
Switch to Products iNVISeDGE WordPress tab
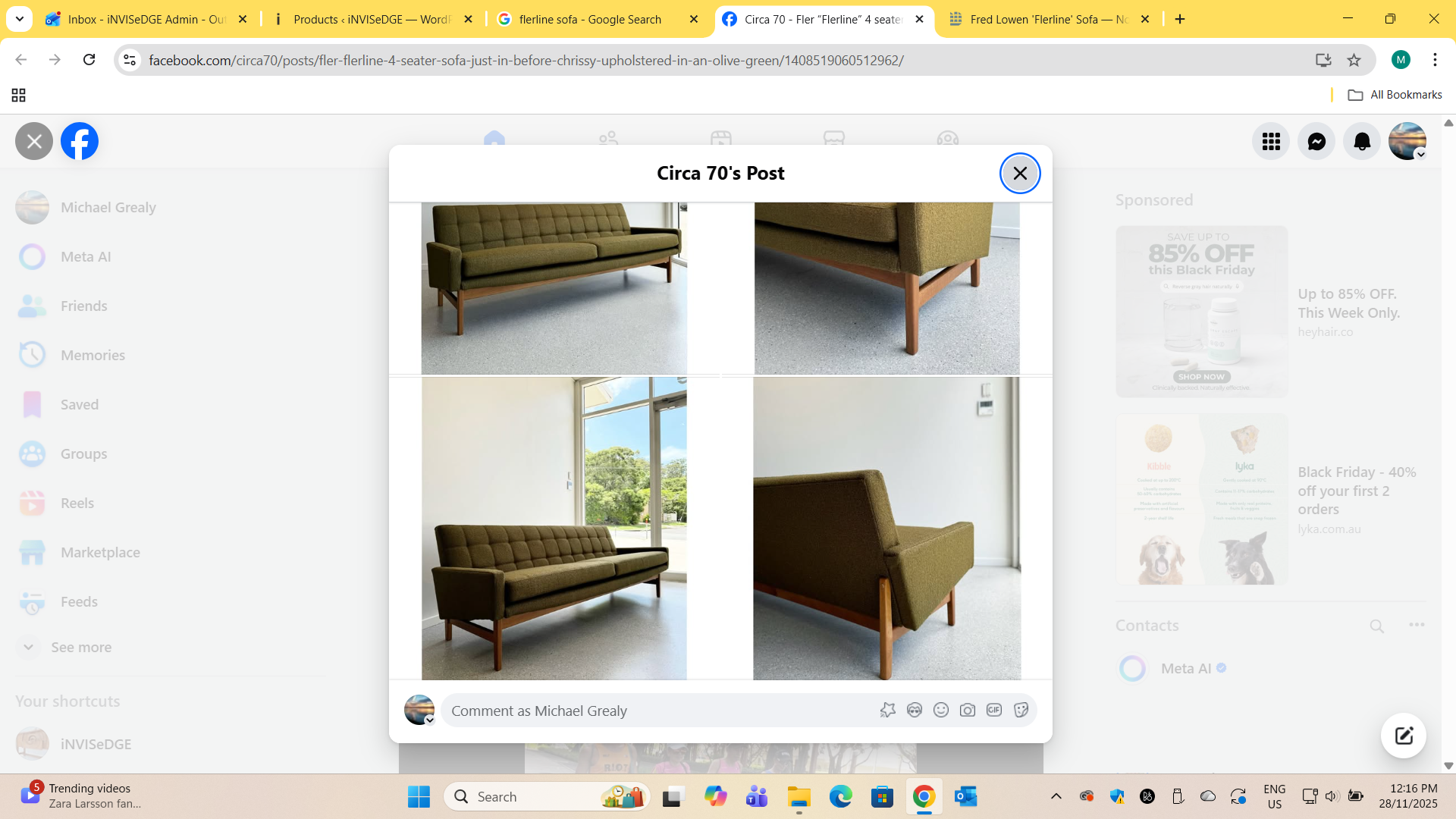[x=372, y=19]
